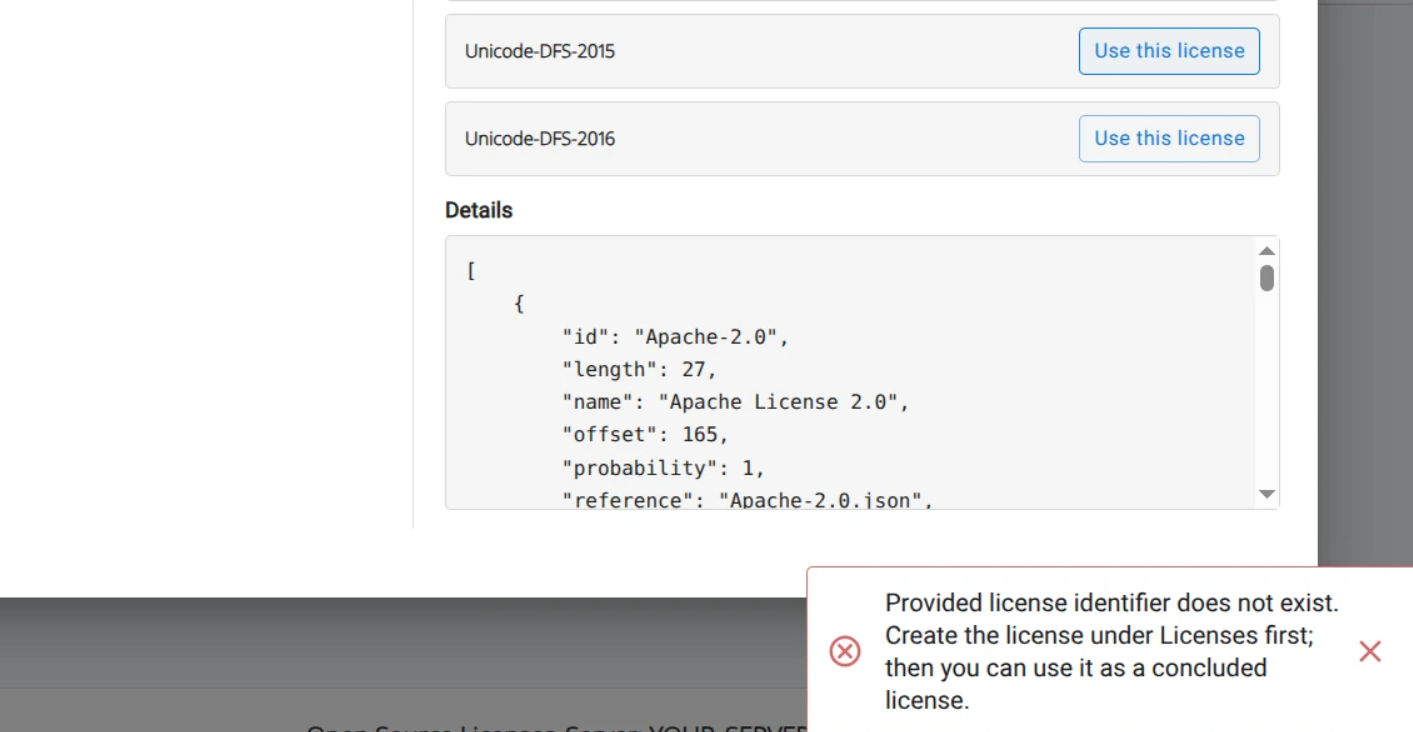The width and height of the screenshot is (1413, 732).
Task: Use the Unicode-DFS-2015 license
Action: 1169,51
